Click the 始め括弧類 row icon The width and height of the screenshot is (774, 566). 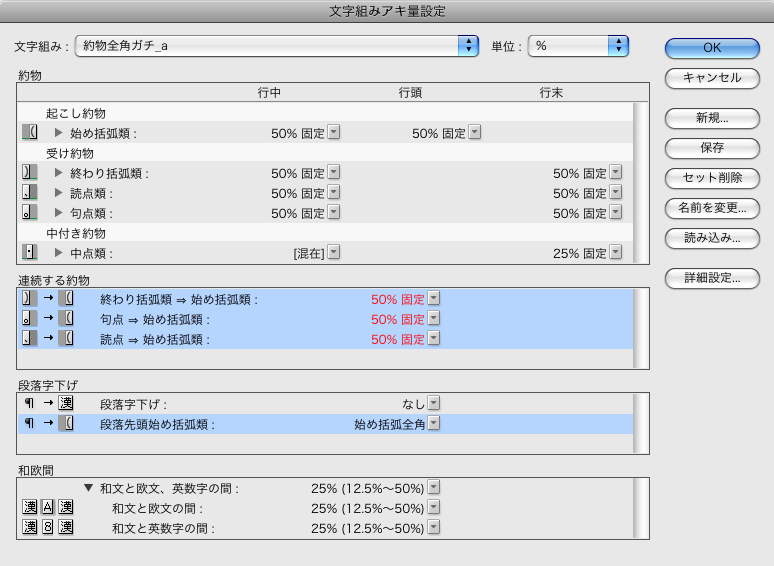(x=30, y=132)
